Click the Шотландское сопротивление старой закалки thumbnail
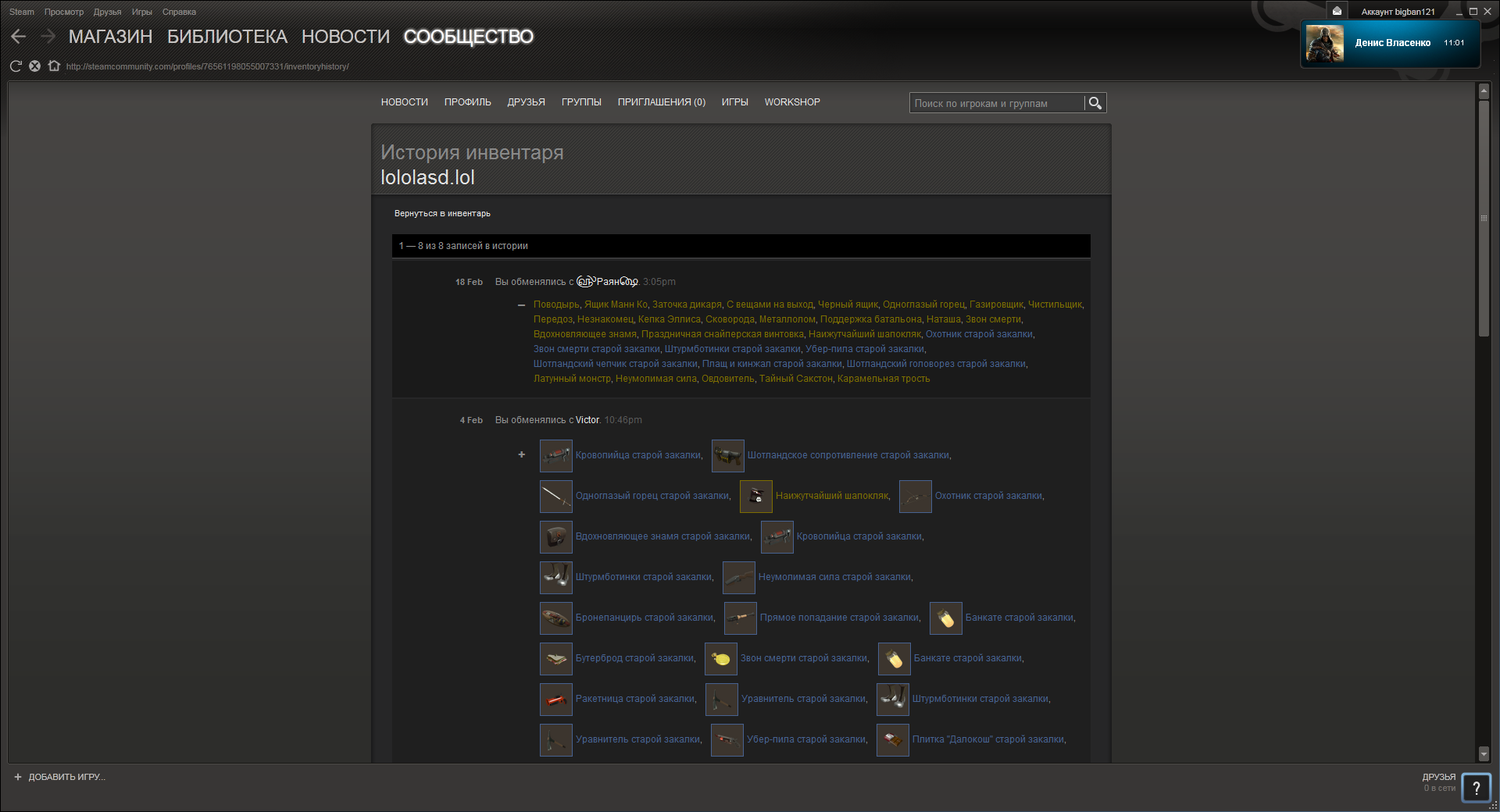 point(727,455)
